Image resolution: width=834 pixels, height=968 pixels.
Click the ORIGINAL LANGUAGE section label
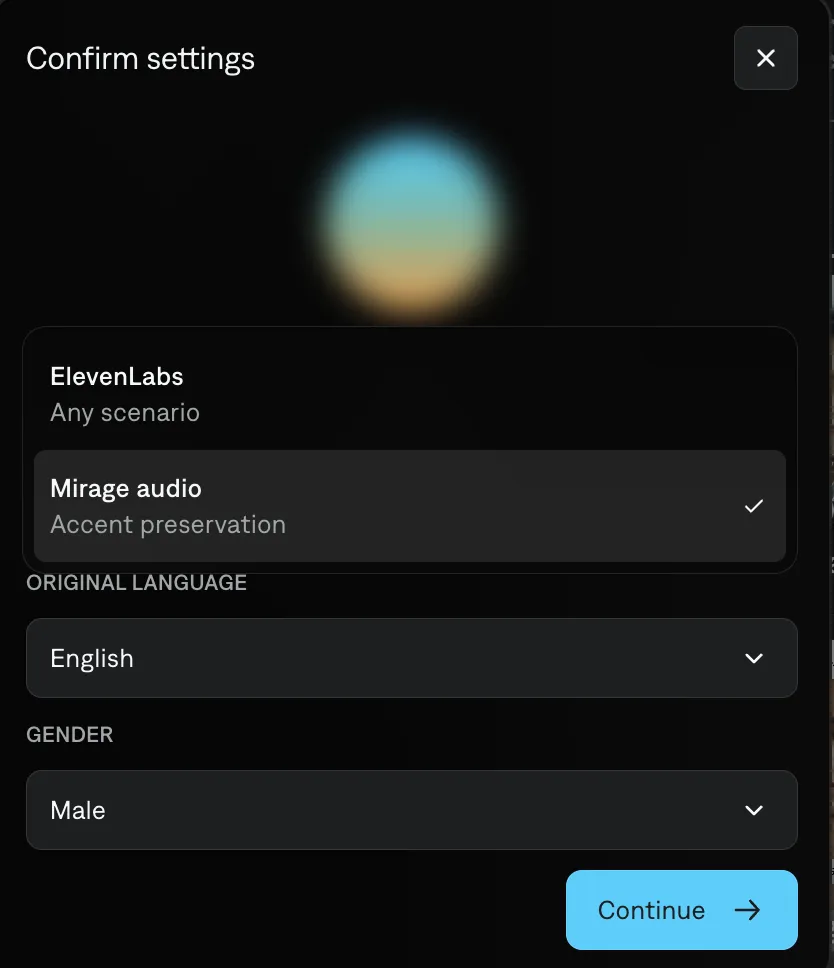136,582
